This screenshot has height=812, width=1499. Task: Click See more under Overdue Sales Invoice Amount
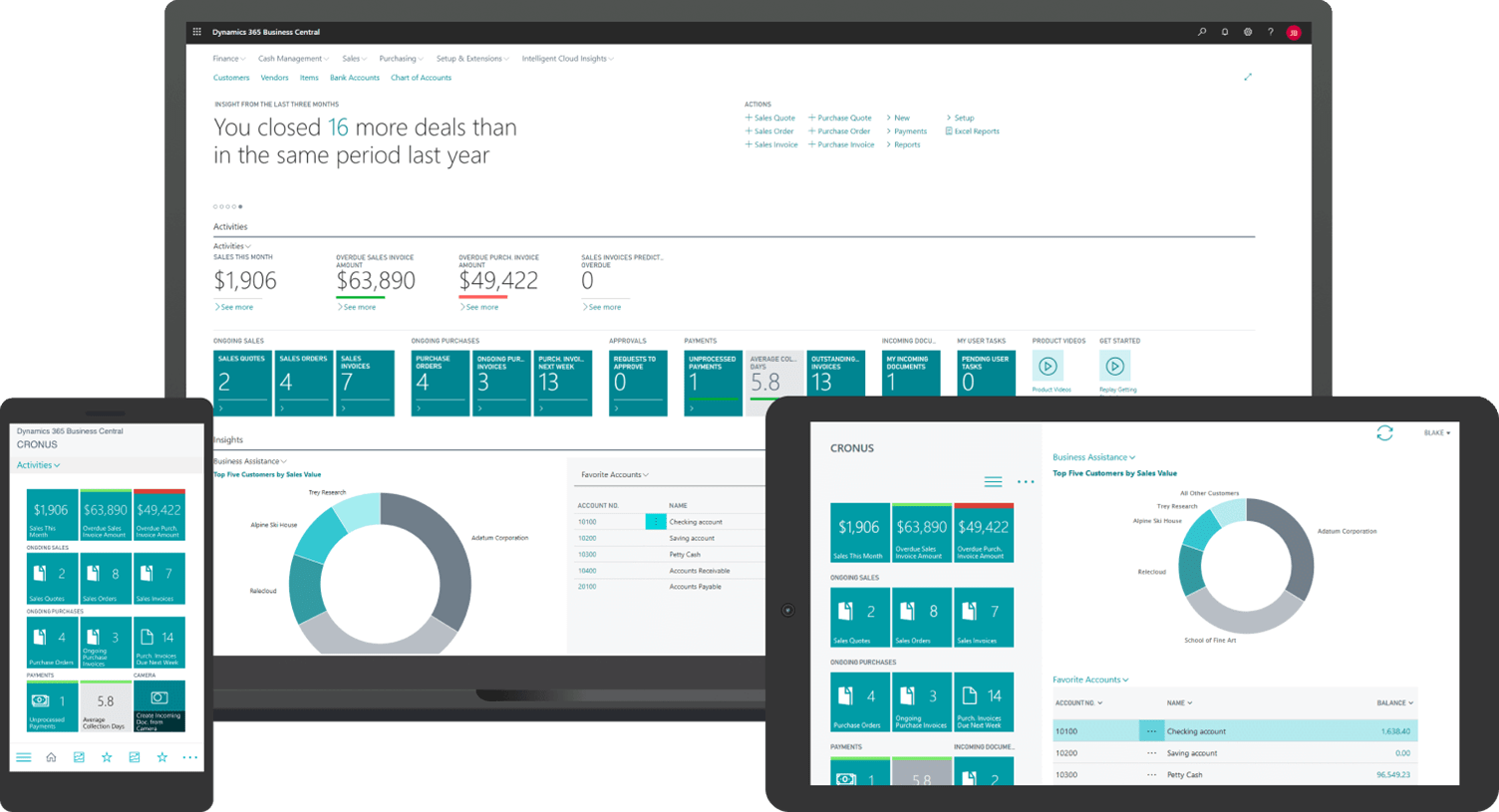click(x=357, y=307)
